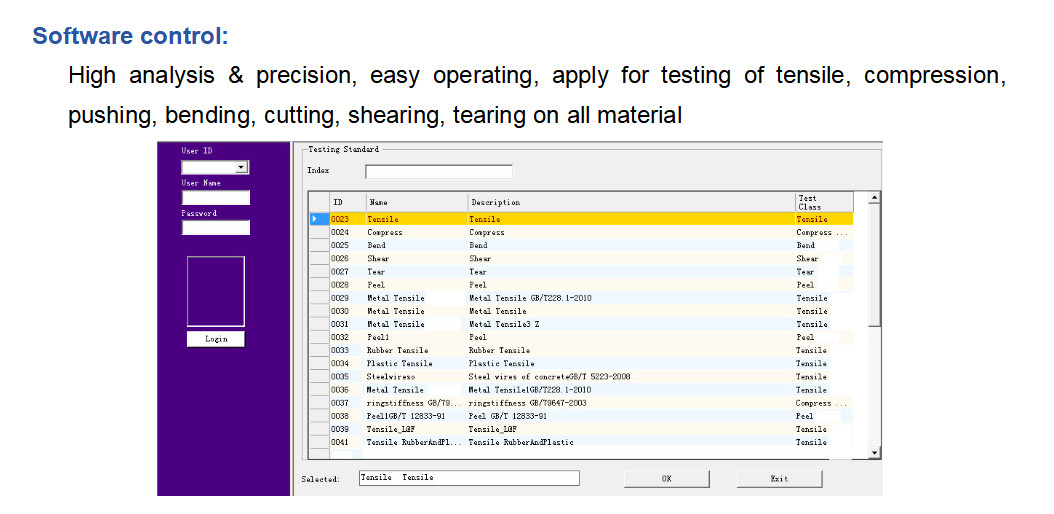Select row 0036 Metal Tensile
This screenshot has height=514, width=1054.
(581, 390)
